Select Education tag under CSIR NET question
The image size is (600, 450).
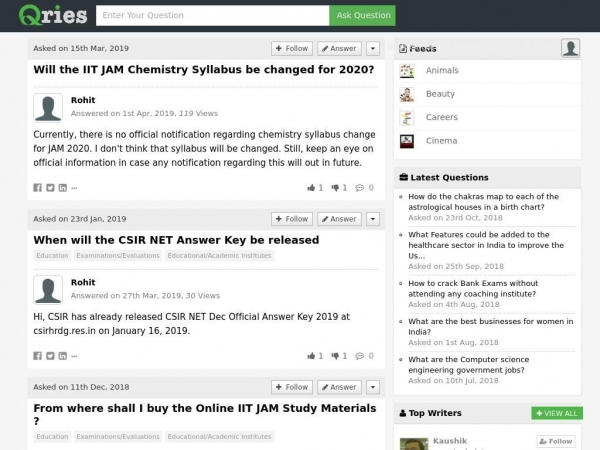coord(52,256)
